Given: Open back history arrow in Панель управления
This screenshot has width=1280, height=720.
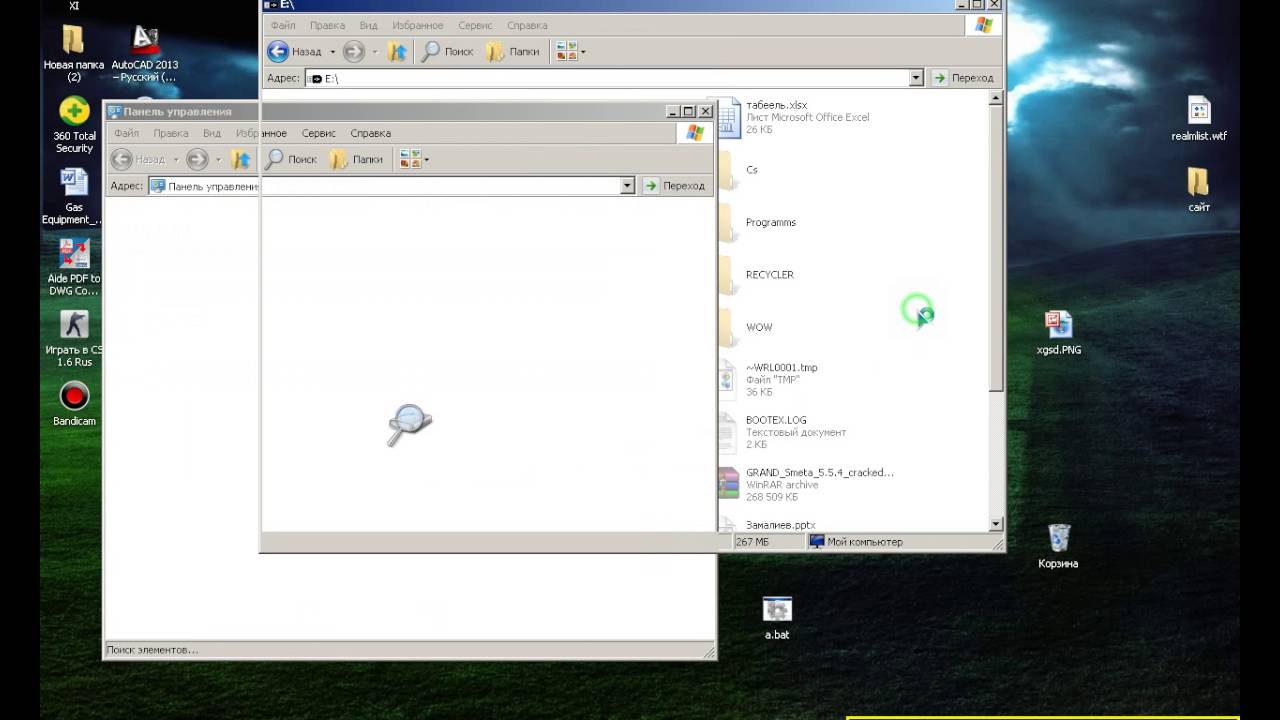Looking at the screenshot, I should point(175,159).
